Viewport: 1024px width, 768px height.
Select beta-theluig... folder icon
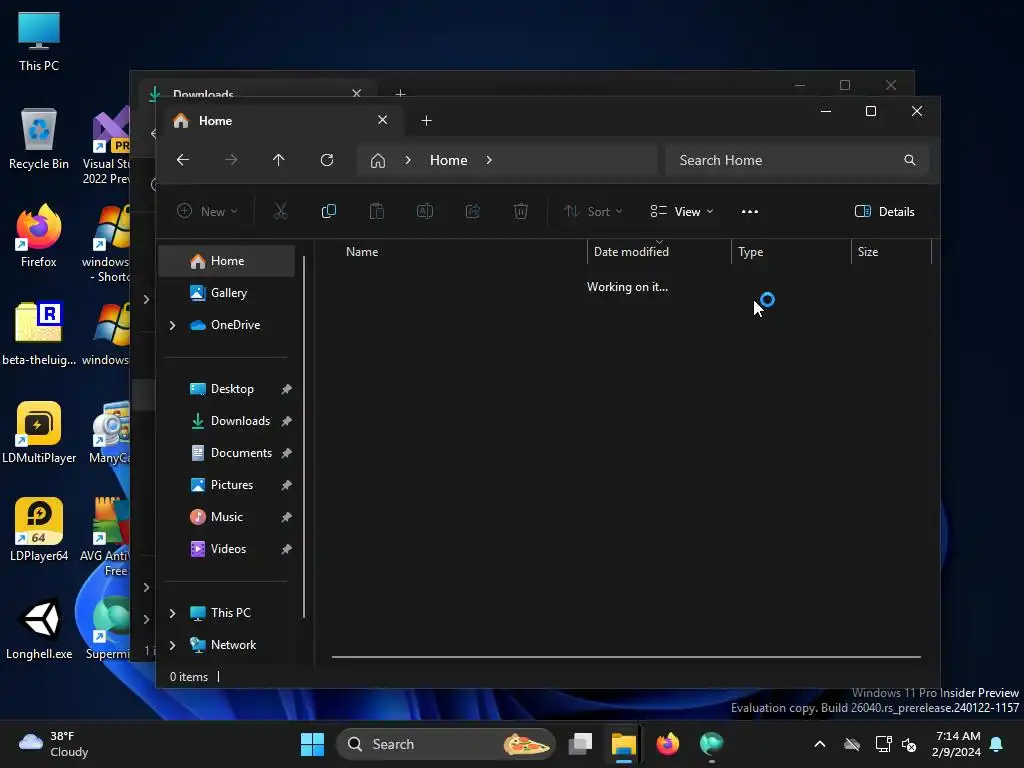[39, 334]
